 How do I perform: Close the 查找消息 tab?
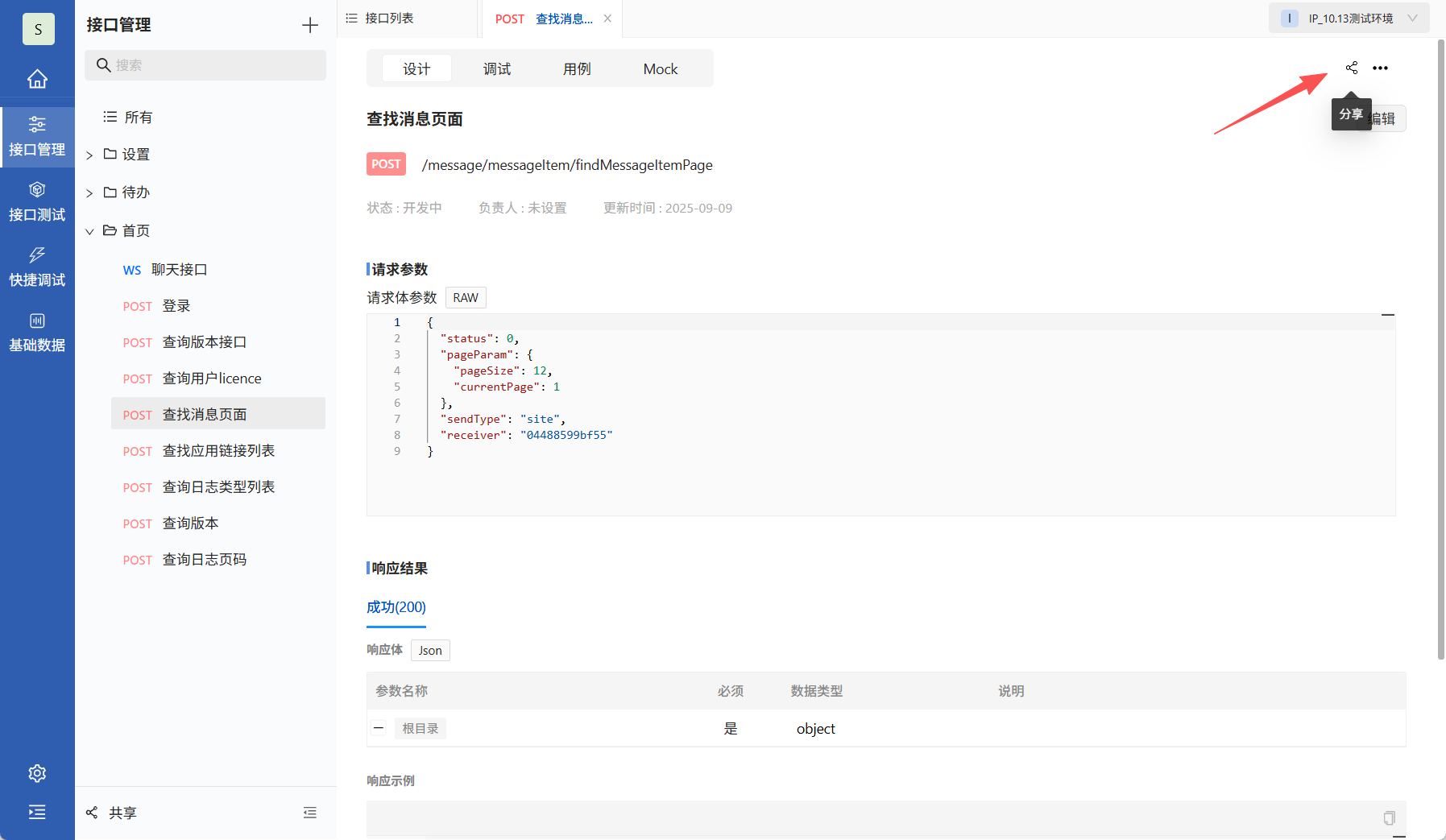607,19
